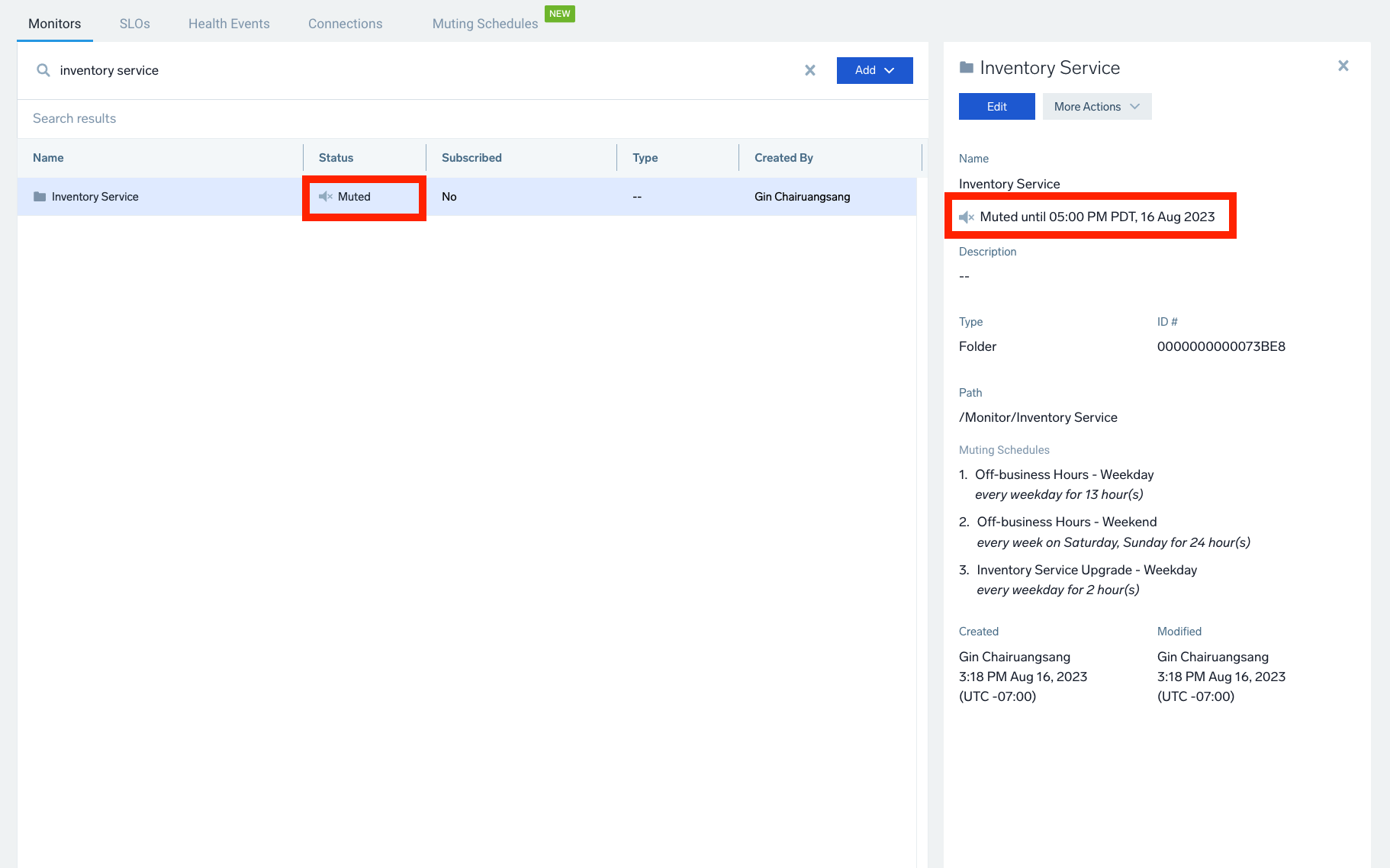Open the Muting Schedules tab

(485, 24)
